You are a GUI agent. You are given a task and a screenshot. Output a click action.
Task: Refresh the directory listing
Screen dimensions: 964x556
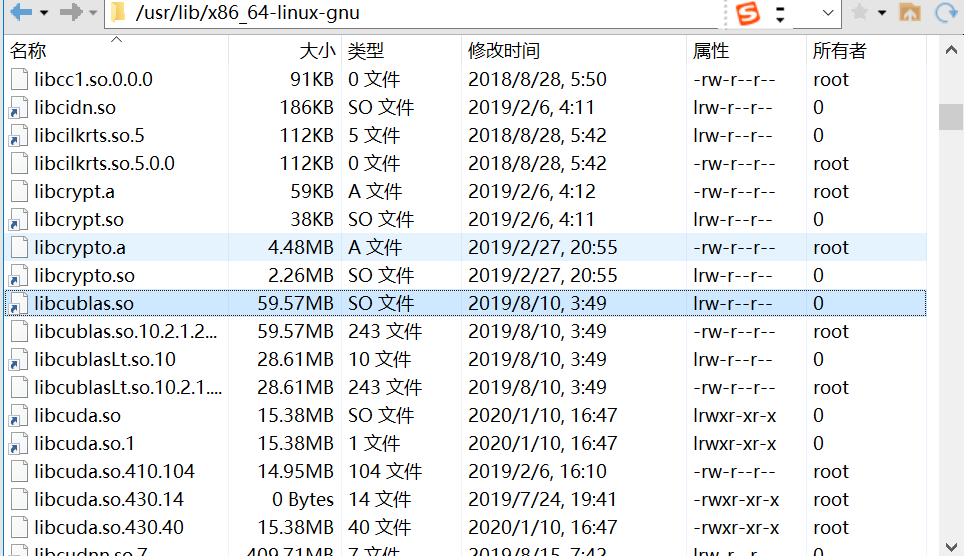pyautogui.click(x=946, y=12)
